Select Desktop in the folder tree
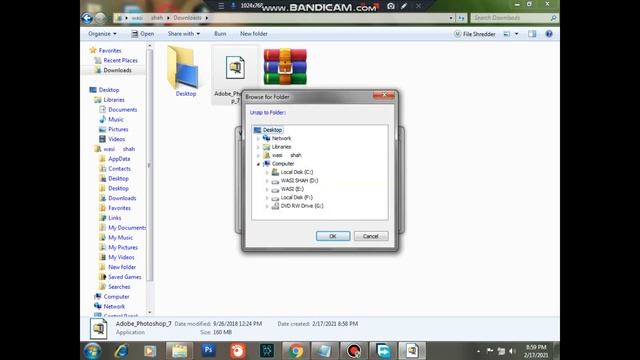640x360 pixels. tap(272, 130)
